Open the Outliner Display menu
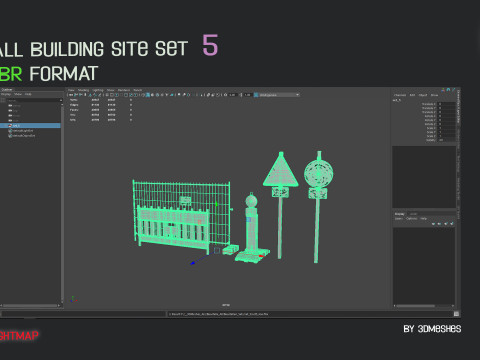Viewport: 480px width, 360px height. click(x=6, y=94)
